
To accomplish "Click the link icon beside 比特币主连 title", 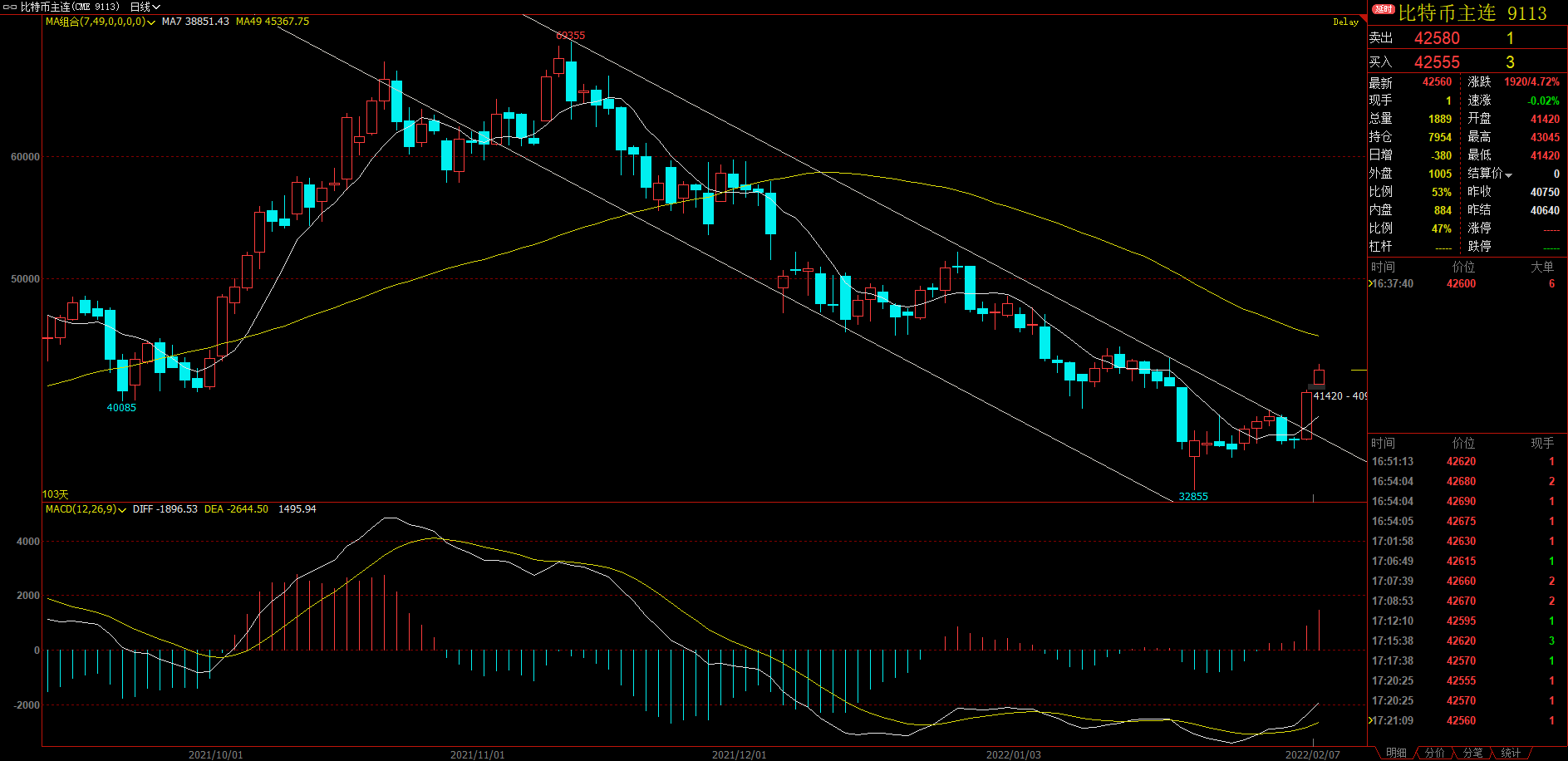I will pos(10,7).
